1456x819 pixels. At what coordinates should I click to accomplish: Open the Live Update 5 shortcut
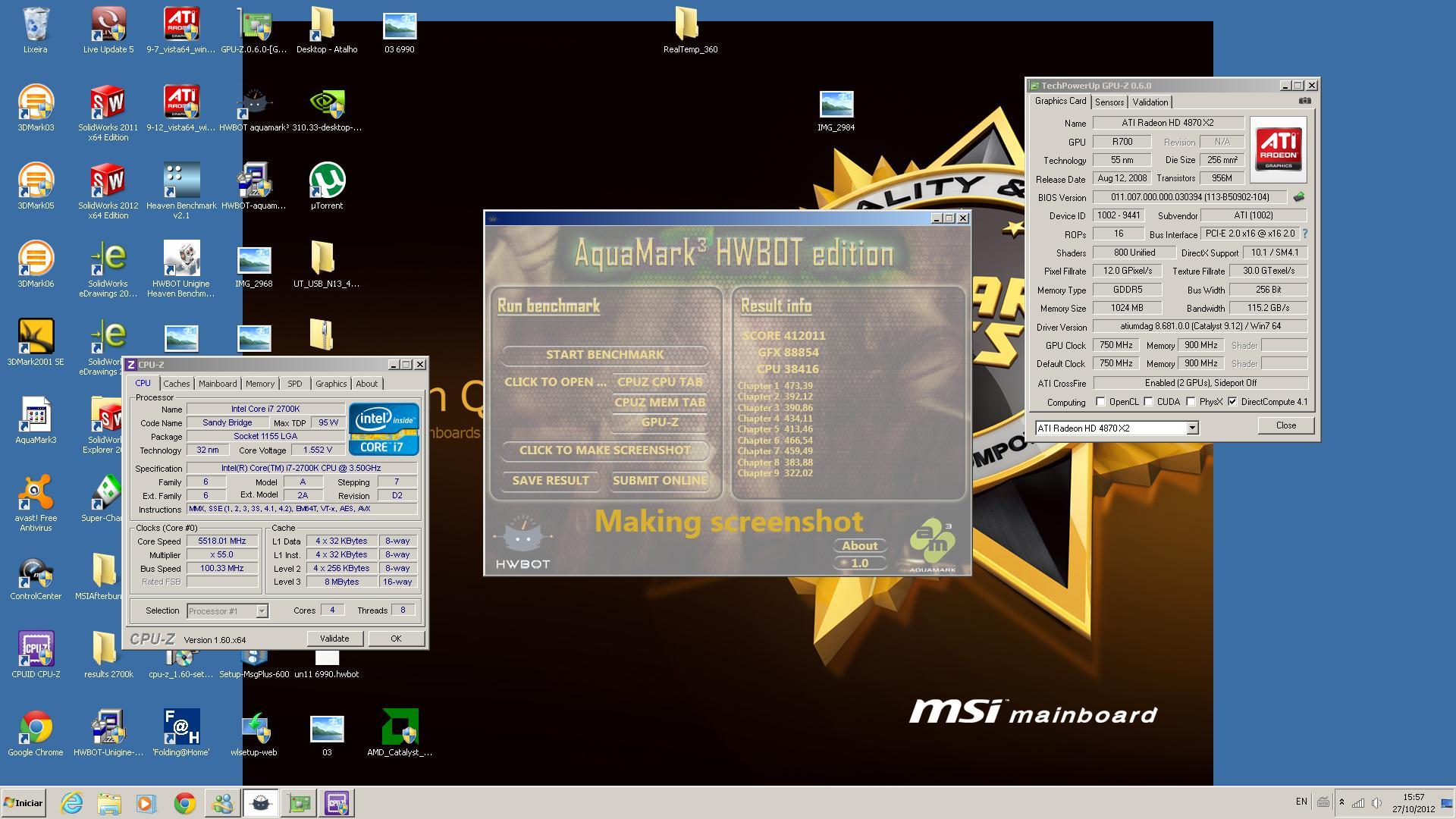108,30
